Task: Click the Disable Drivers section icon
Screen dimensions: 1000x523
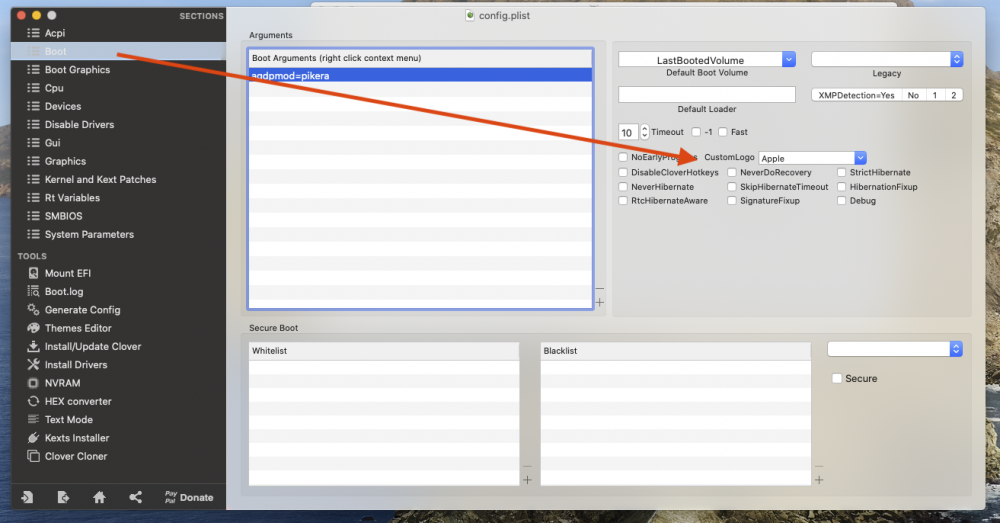Action: click(x=33, y=124)
